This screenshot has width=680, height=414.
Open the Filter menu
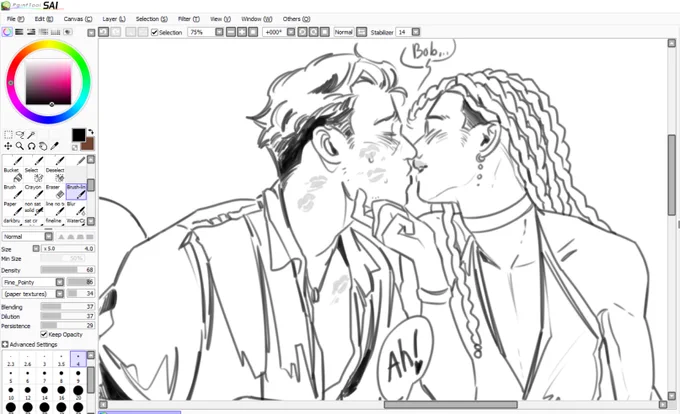(x=189, y=19)
